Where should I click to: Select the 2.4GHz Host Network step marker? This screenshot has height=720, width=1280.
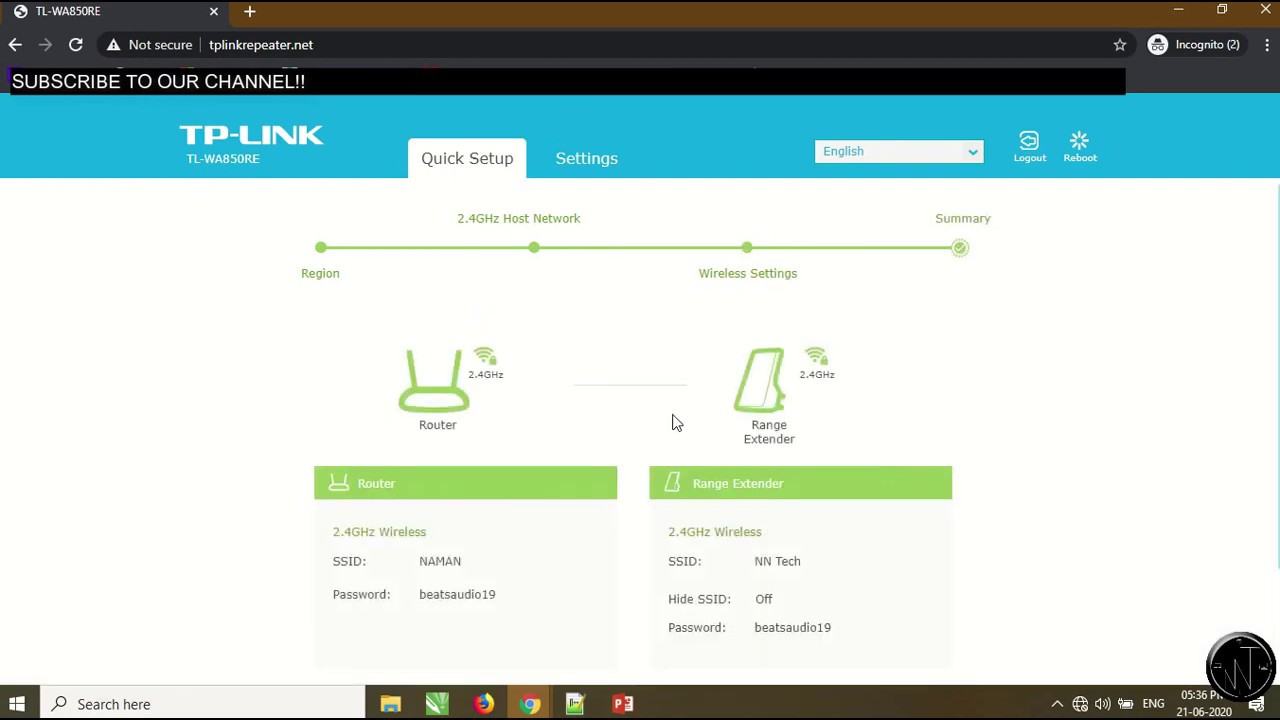tap(534, 247)
